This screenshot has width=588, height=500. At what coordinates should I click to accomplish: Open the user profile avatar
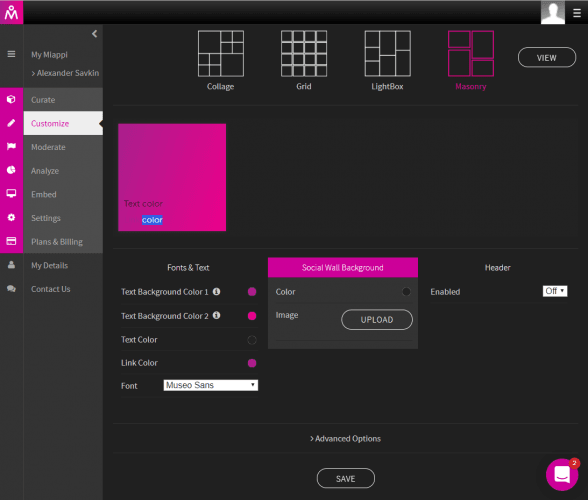click(x=553, y=12)
